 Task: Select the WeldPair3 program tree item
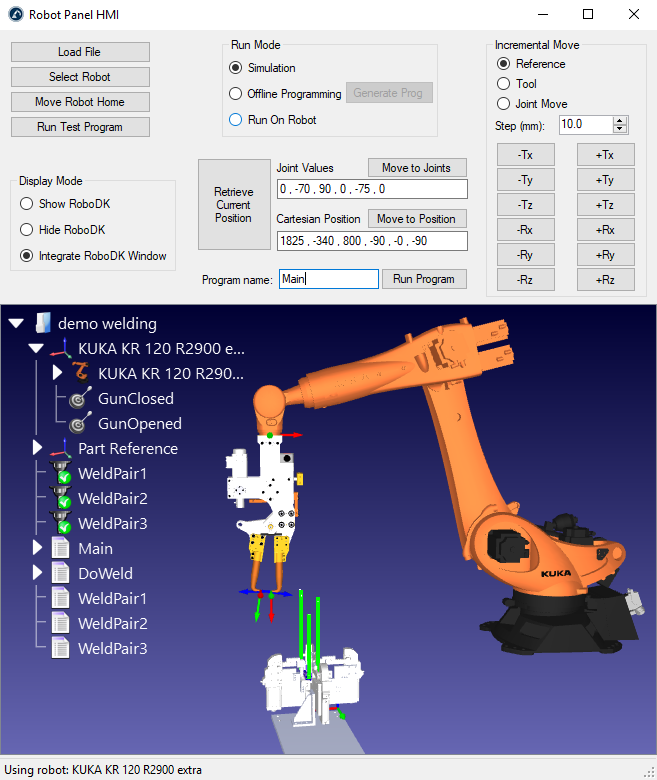(x=112, y=648)
